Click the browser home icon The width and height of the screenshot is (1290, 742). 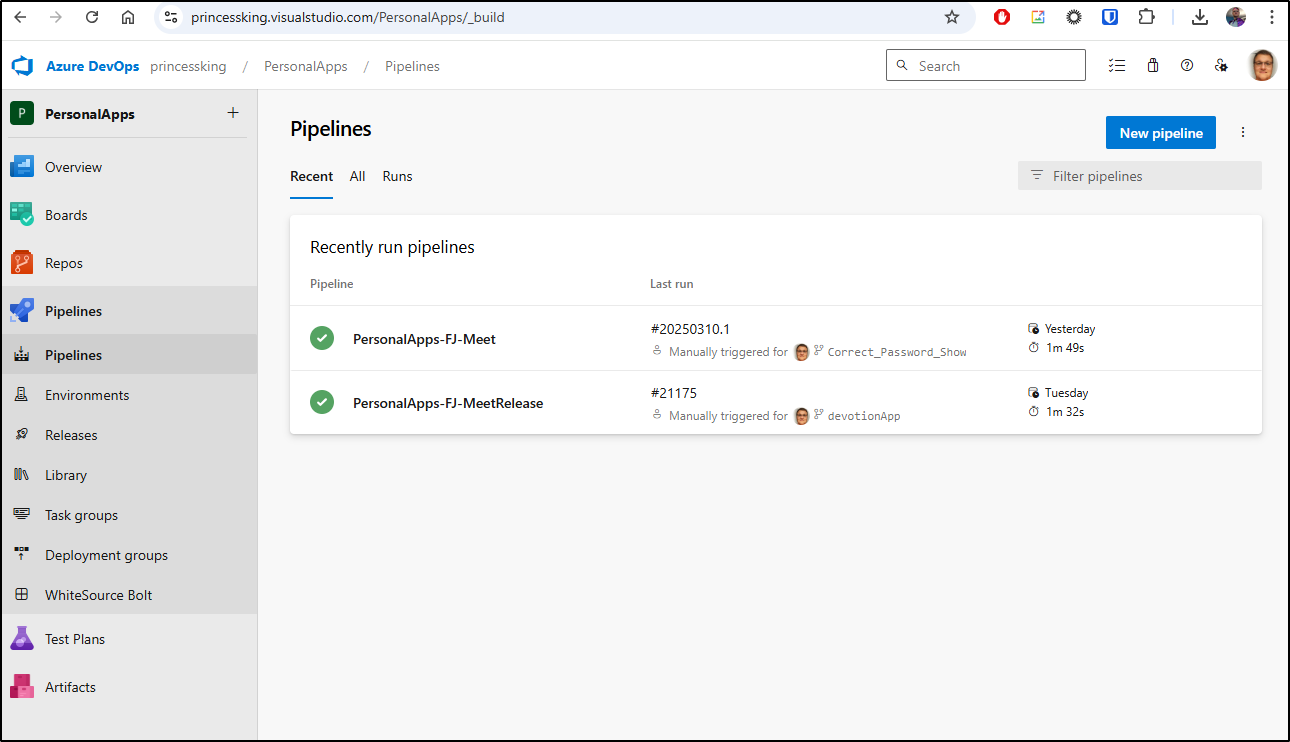click(x=128, y=17)
